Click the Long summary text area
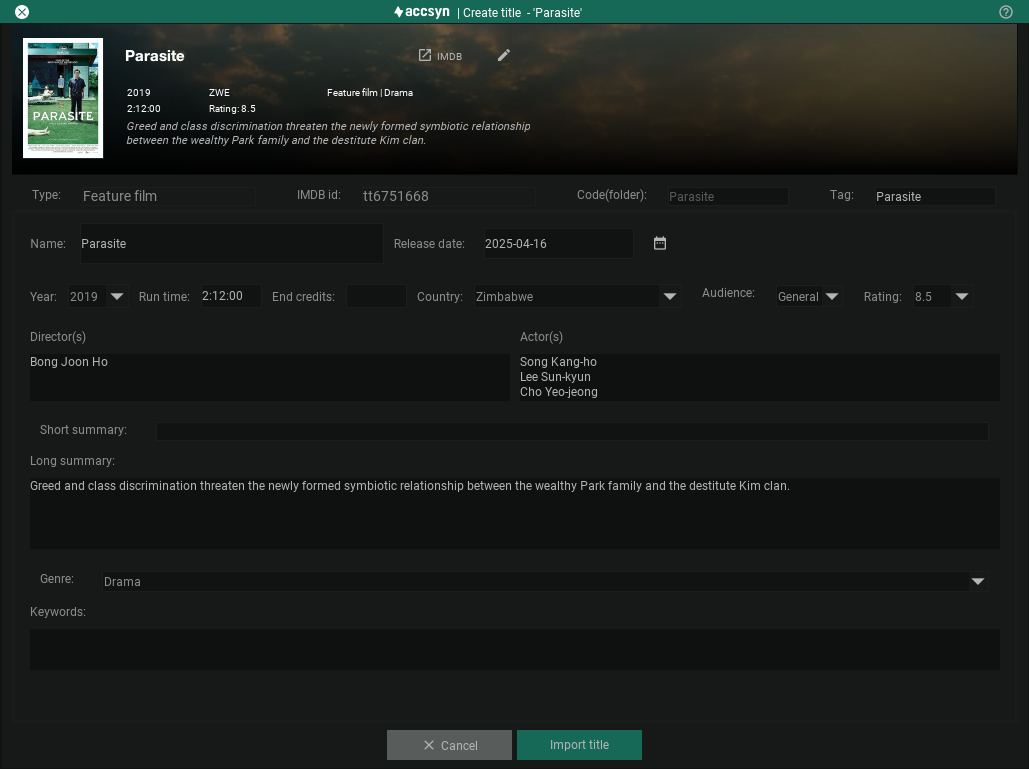The height and width of the screenshot is (769, 1029). point(514,513)
